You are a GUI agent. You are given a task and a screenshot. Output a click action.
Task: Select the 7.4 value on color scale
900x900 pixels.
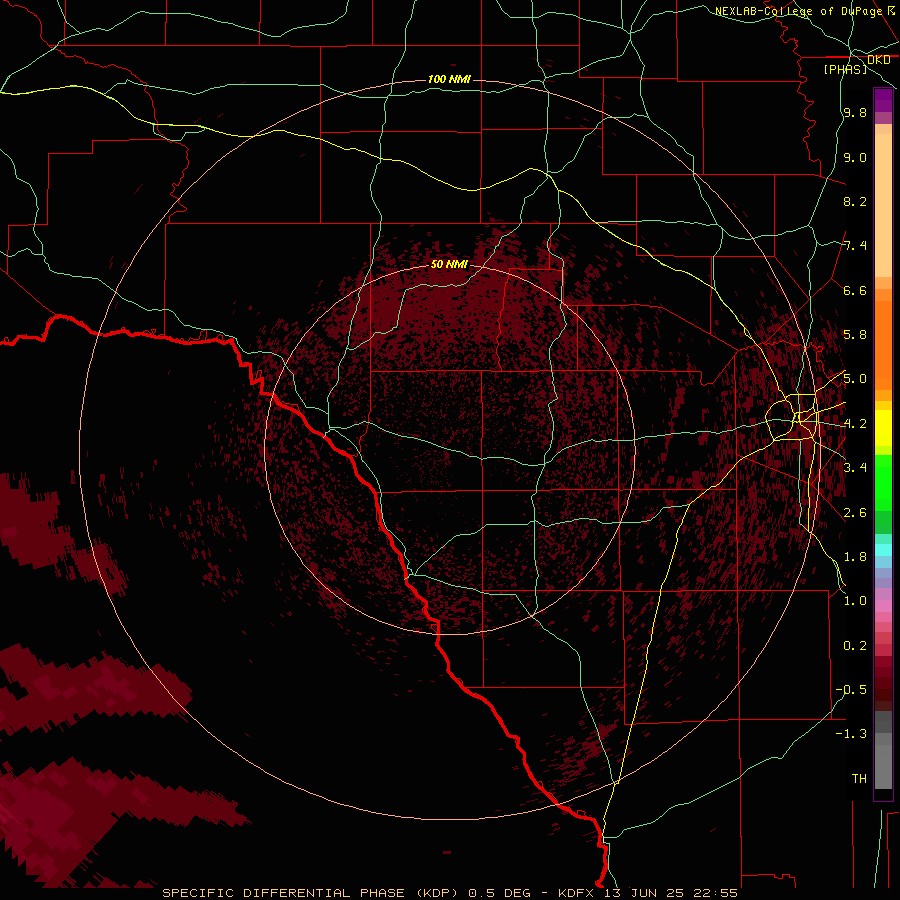click(855, 246)
